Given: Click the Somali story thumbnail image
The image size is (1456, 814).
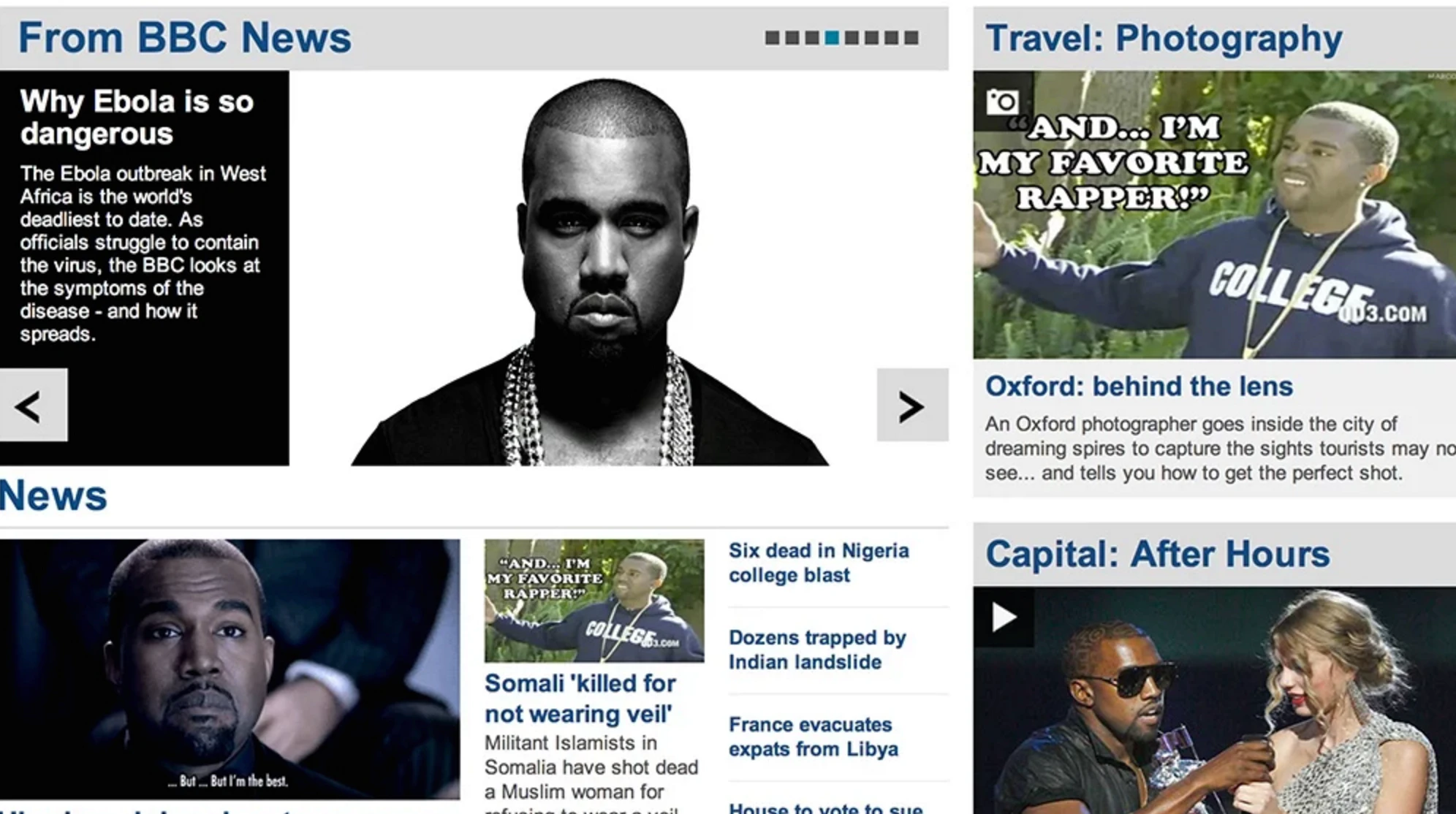Looking at the screenshot, I should pyautogui.click(x=594, y=601).
